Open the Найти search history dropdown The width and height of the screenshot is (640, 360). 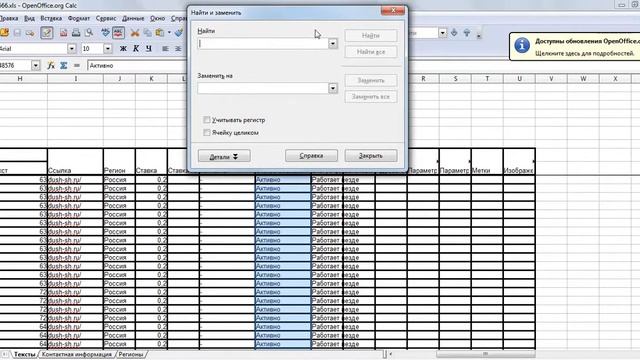pyautogui.click(x=333, y=43)
